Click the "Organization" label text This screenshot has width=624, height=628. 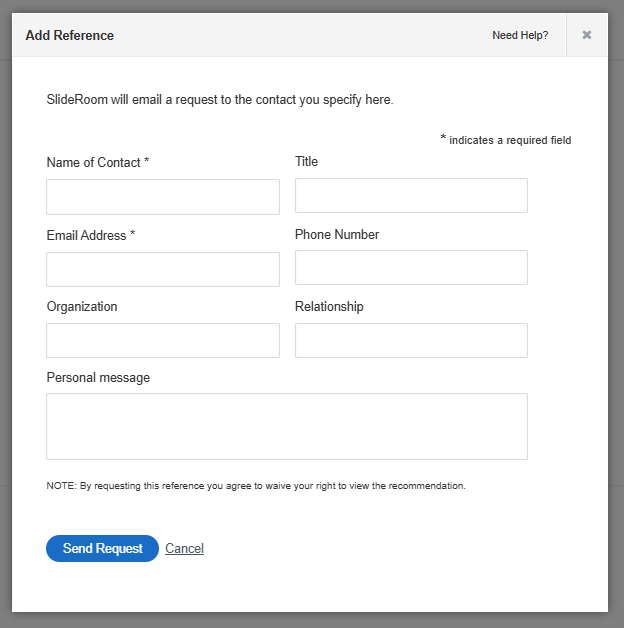click(82, 307)
